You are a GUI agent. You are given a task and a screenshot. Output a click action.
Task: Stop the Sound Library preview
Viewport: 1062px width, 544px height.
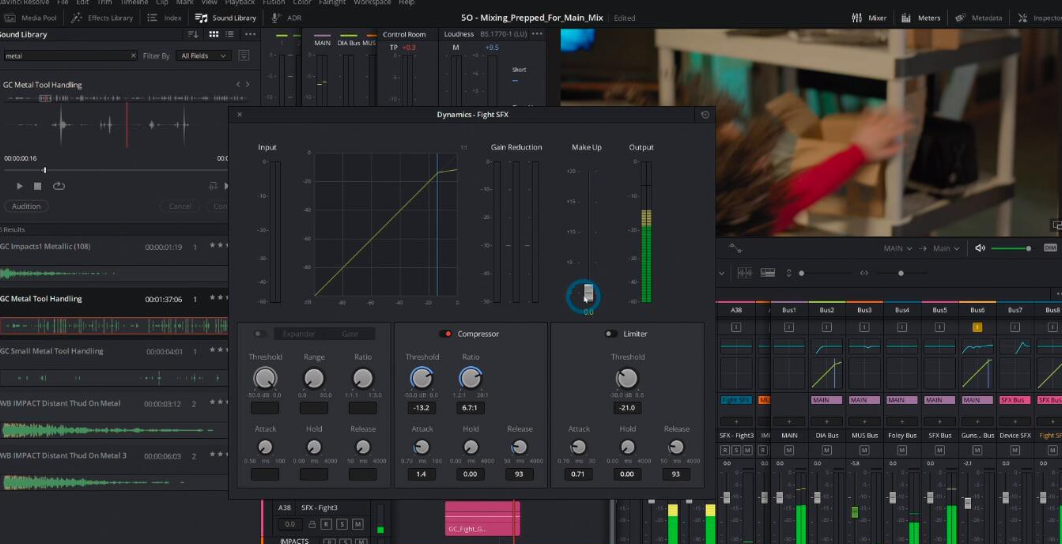tap(38, 186)
